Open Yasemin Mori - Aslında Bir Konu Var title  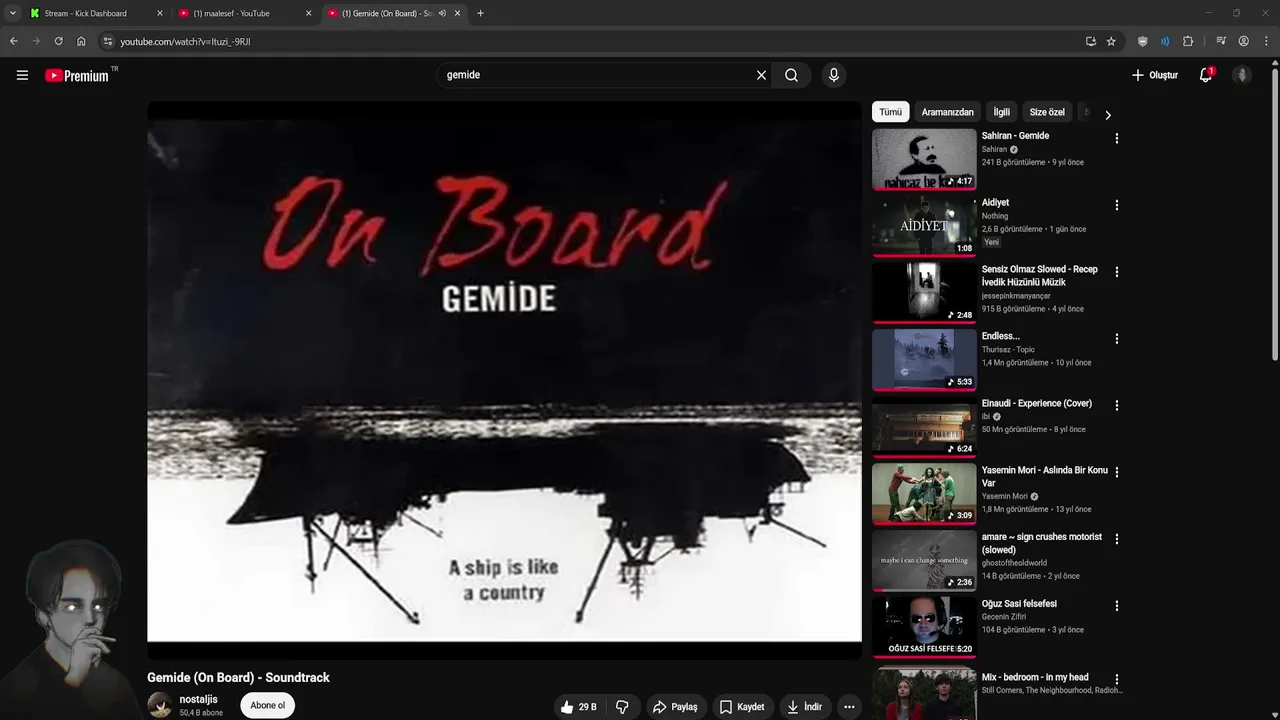tap(1045, 476)
